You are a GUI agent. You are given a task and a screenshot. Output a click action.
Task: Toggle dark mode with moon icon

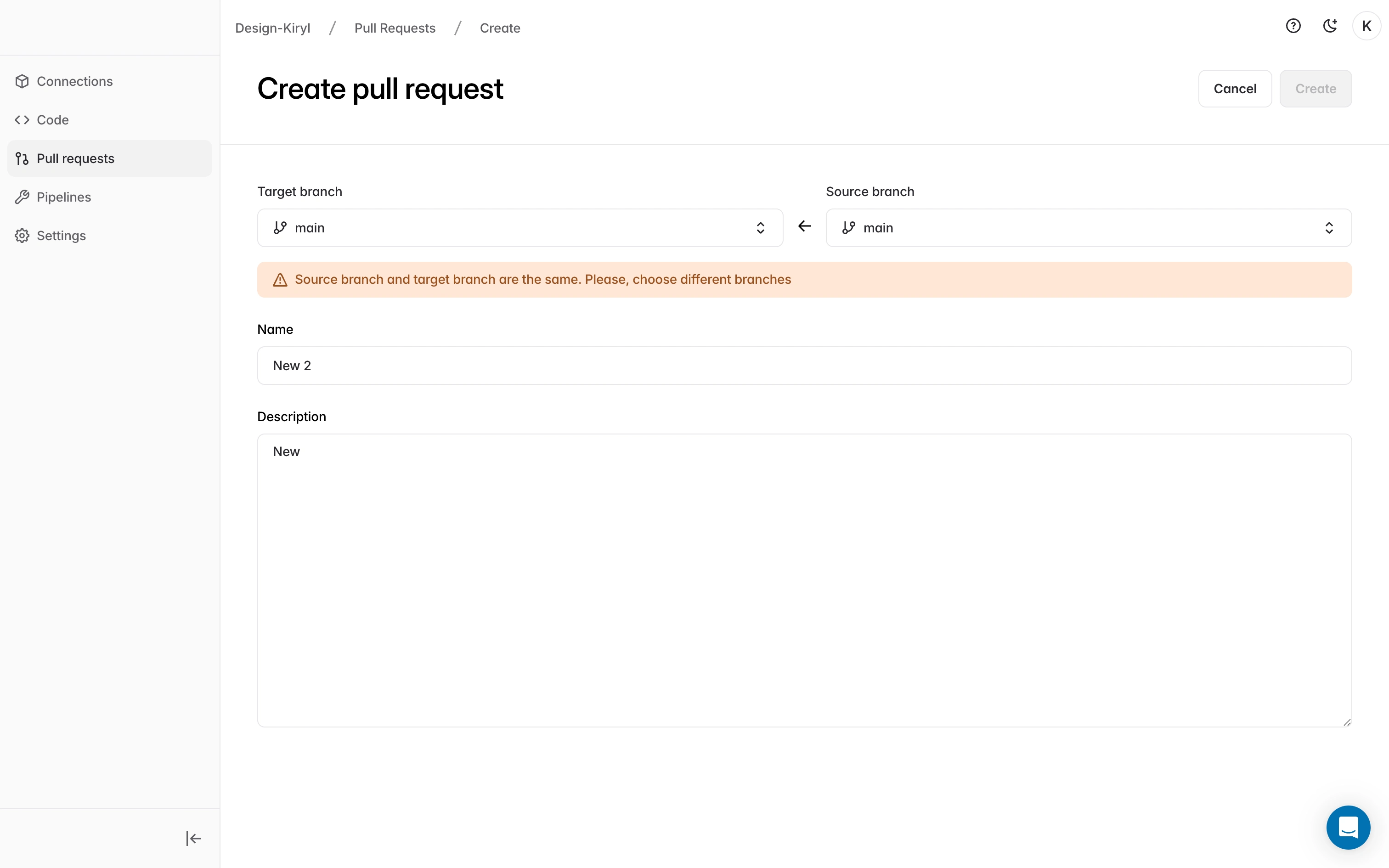(1329, 27)
